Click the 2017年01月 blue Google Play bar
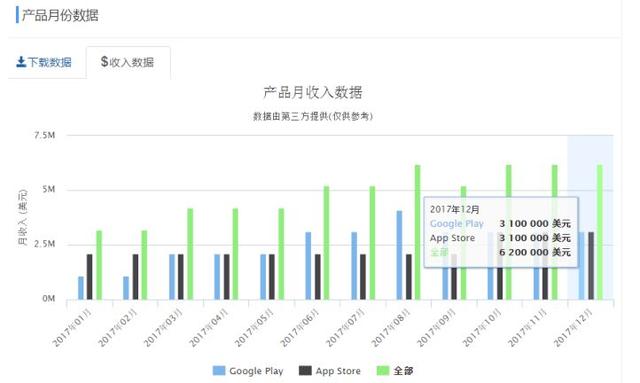This screenshot has height=383, width=640. (x=81, y=288)
